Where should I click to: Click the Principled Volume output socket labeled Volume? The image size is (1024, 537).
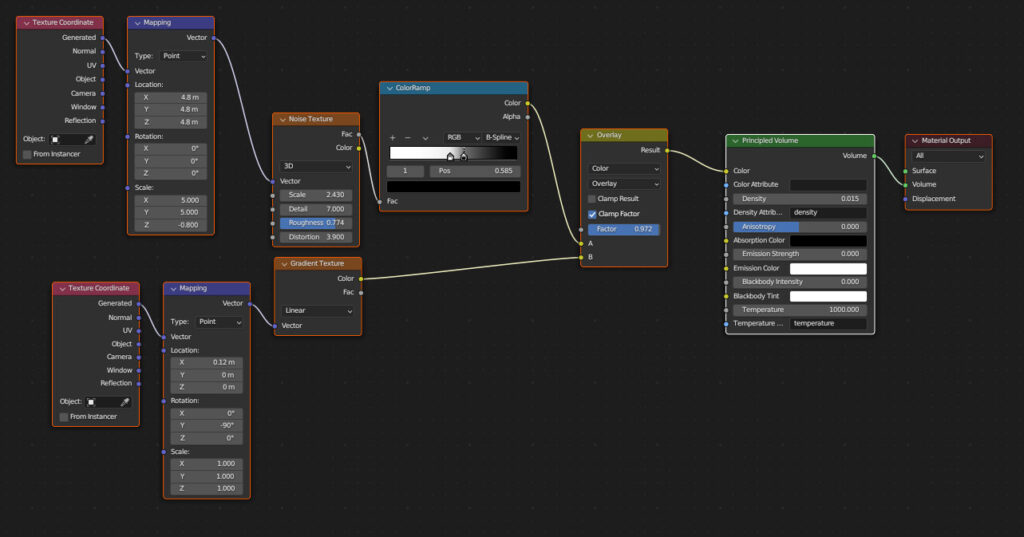click(x=874, y=156)
